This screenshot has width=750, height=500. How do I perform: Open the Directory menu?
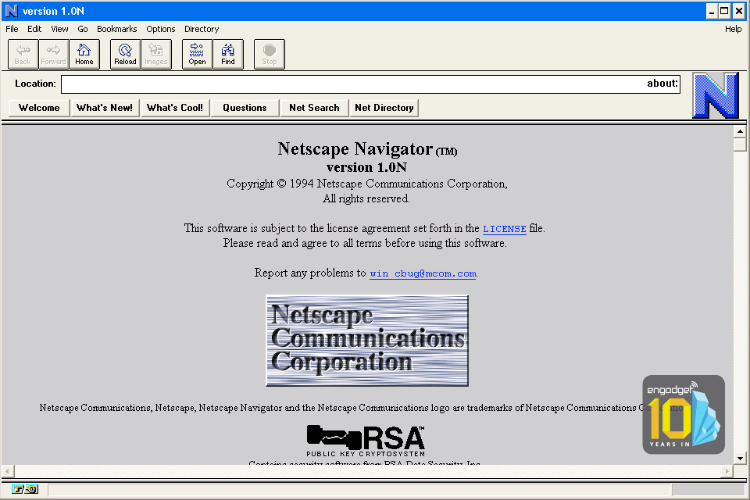[x=201, y=29]
